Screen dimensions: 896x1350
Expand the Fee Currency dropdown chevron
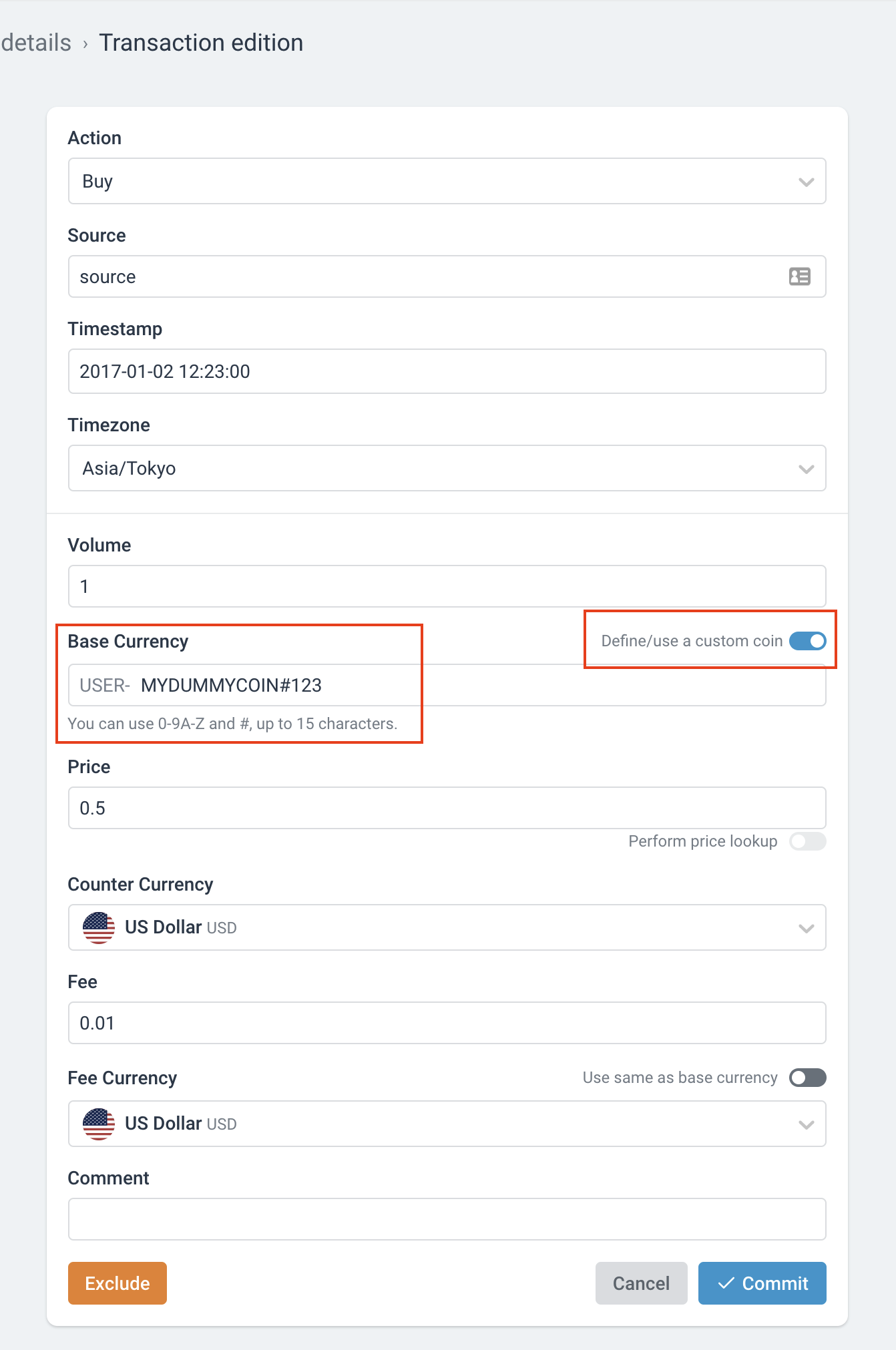tap(806, 1124)
